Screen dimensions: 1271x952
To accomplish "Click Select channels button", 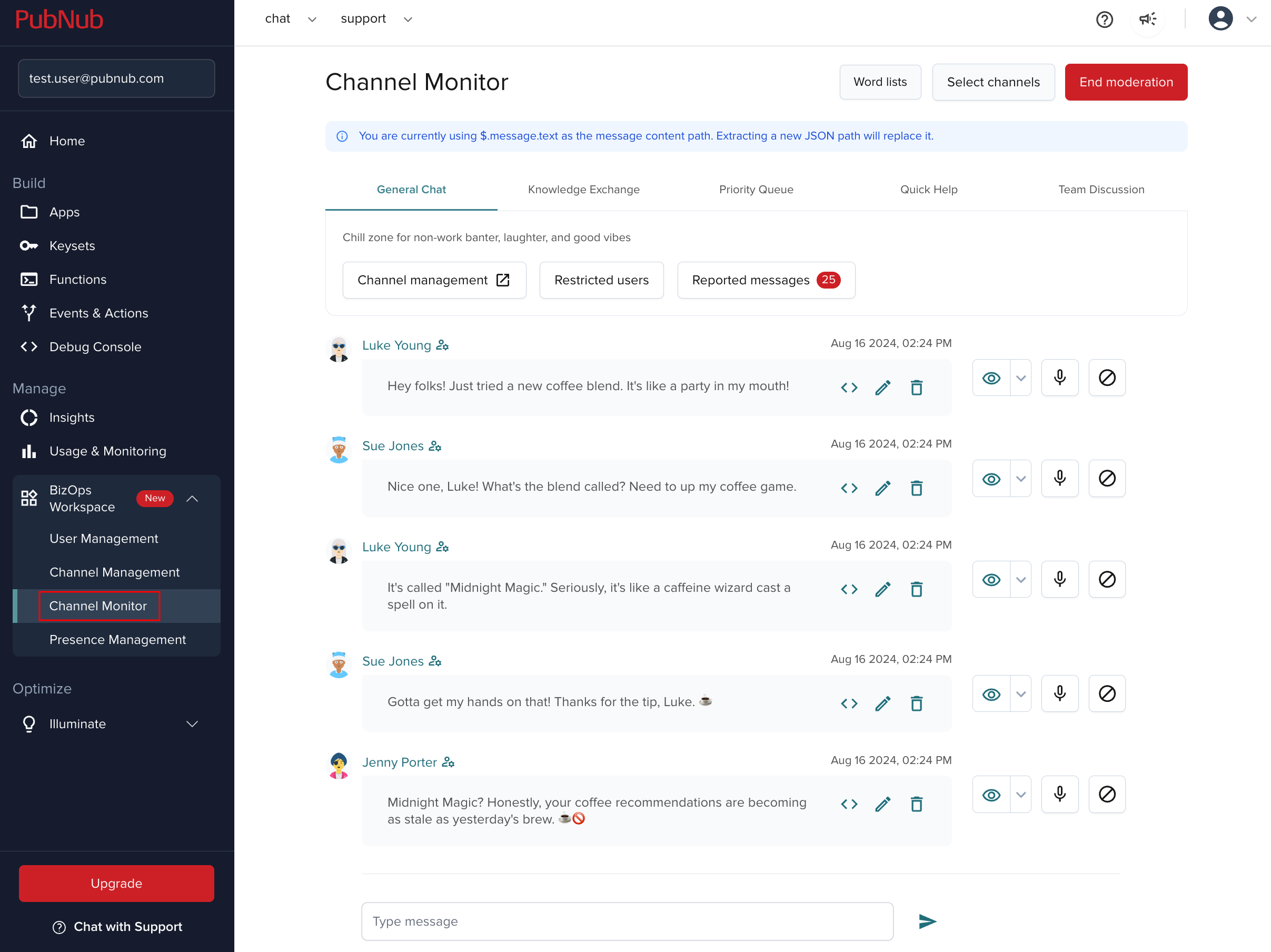I will click(x=993, y=82).
